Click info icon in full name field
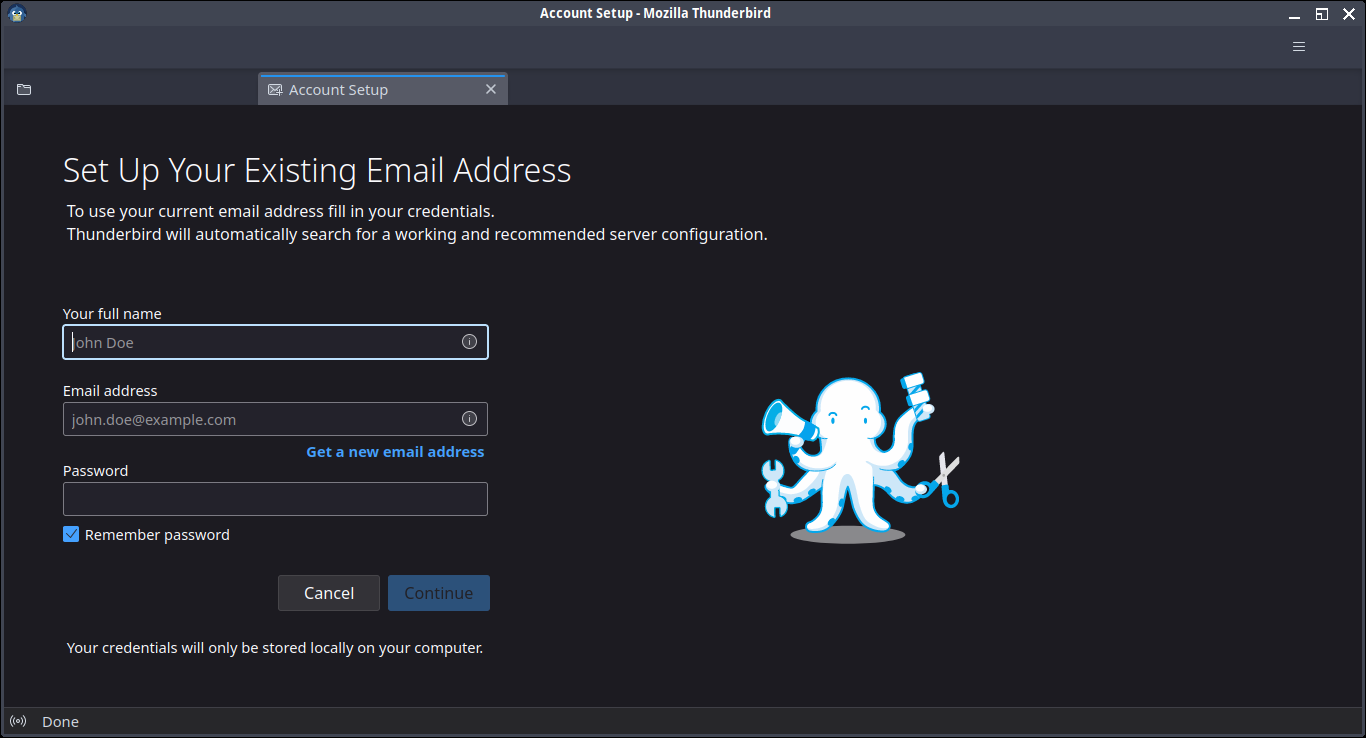This screenshot has height=738, width=1366. click(x=469, y=342)
